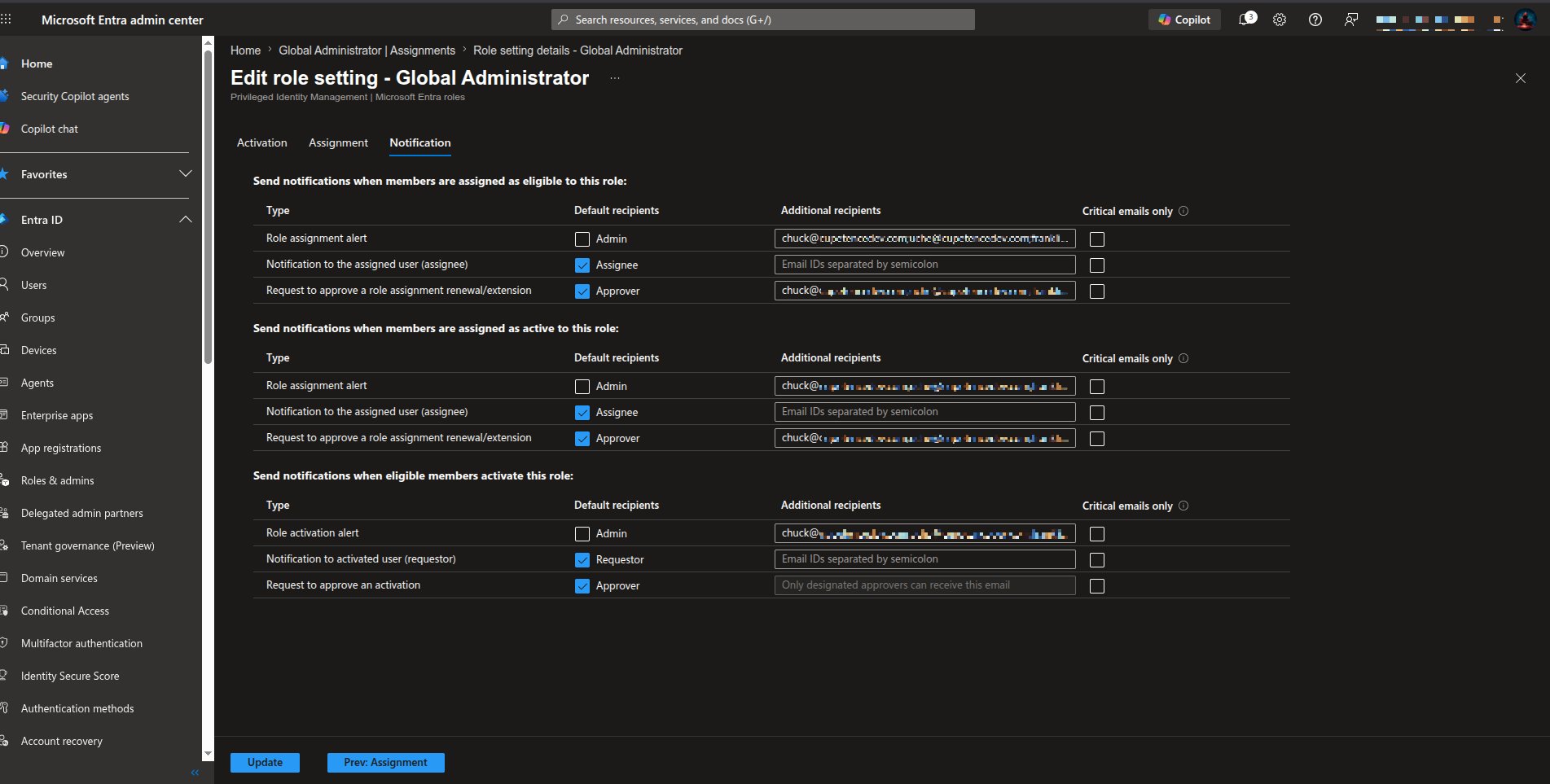This screenshot has height=784, width=1550.
Task: Open Enterprise apps
Action: (x=57, y=415)
